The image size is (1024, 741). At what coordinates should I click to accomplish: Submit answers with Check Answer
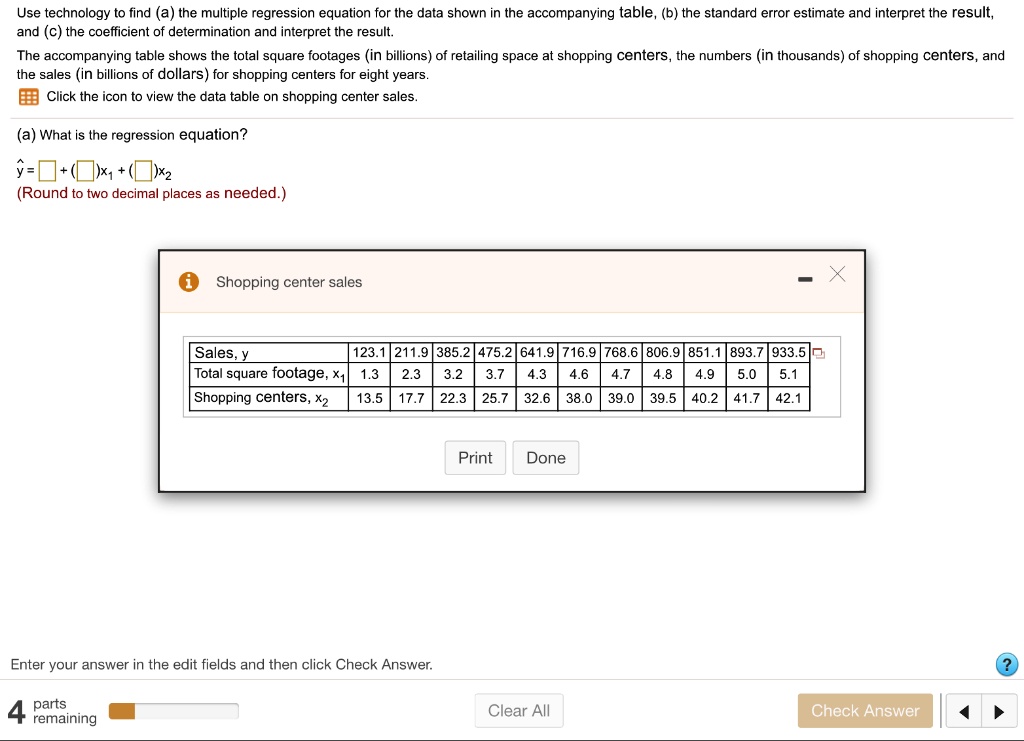point(865,710)
